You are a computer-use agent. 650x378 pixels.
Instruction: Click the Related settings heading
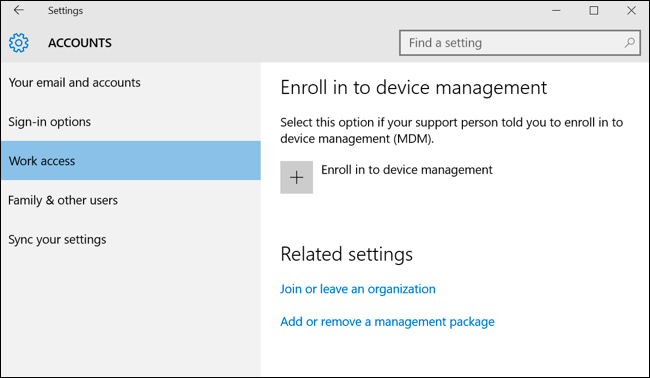(347, 254)
